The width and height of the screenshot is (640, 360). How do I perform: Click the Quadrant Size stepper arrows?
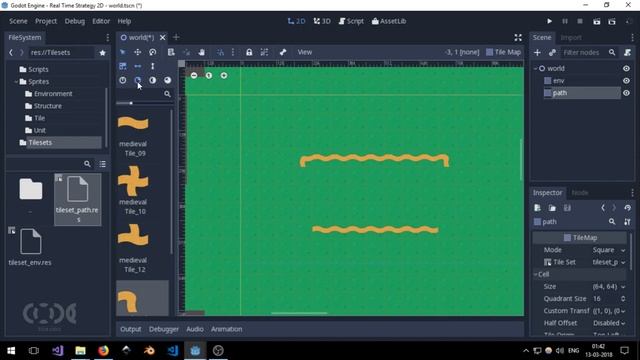point(623,299)
